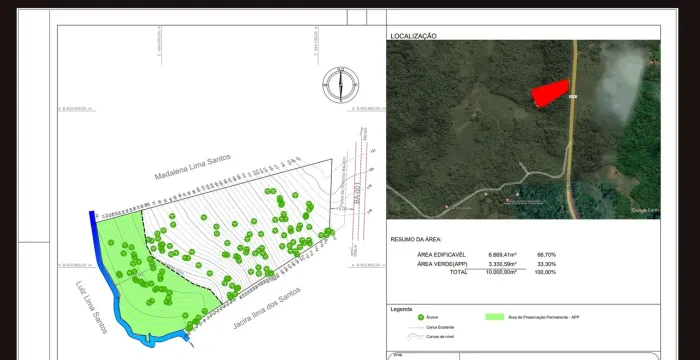Click the TOTAL 10.000,00m² value
Image resolution: width=700 pixels, height=360 pixels.
(x=501, y=272)
